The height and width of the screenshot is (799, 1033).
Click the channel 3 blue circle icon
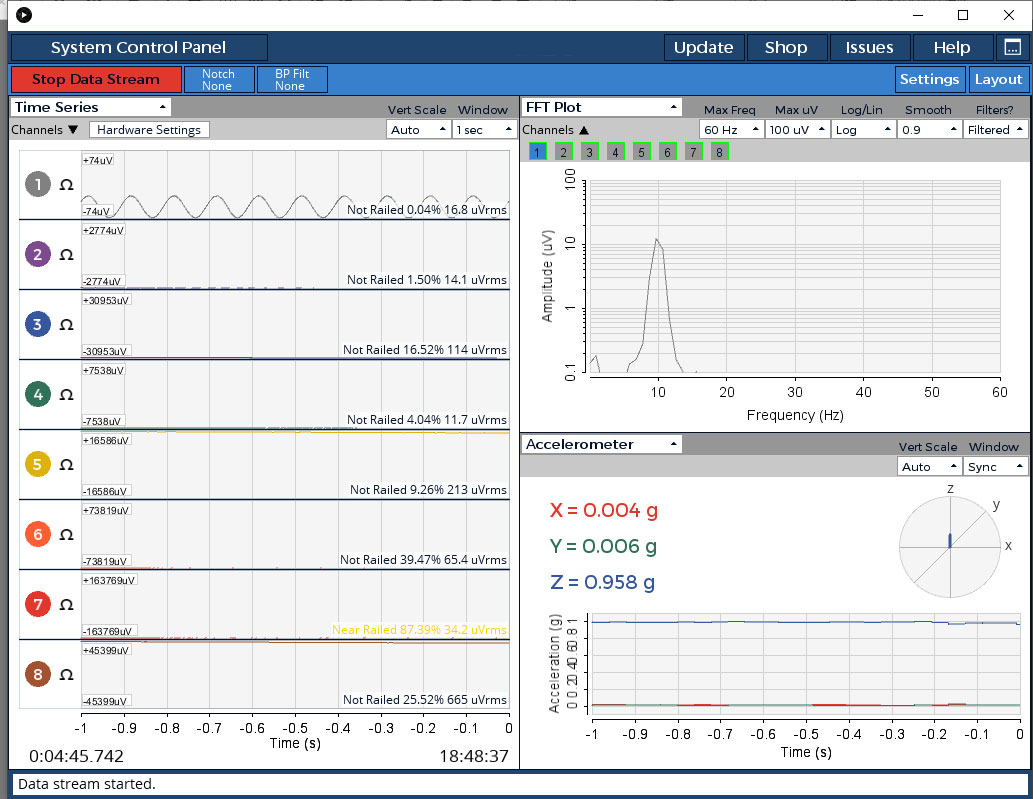pos(38,324)
